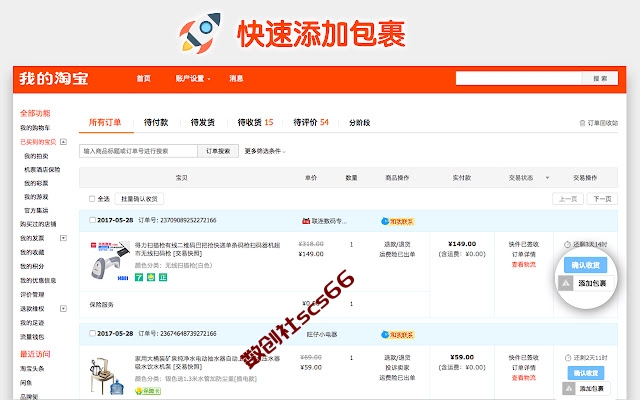This screenshot has width=640, height=400.
Task: Click the 添加包裹 label on the ¥59.00 order
Action: pos(591,388)
